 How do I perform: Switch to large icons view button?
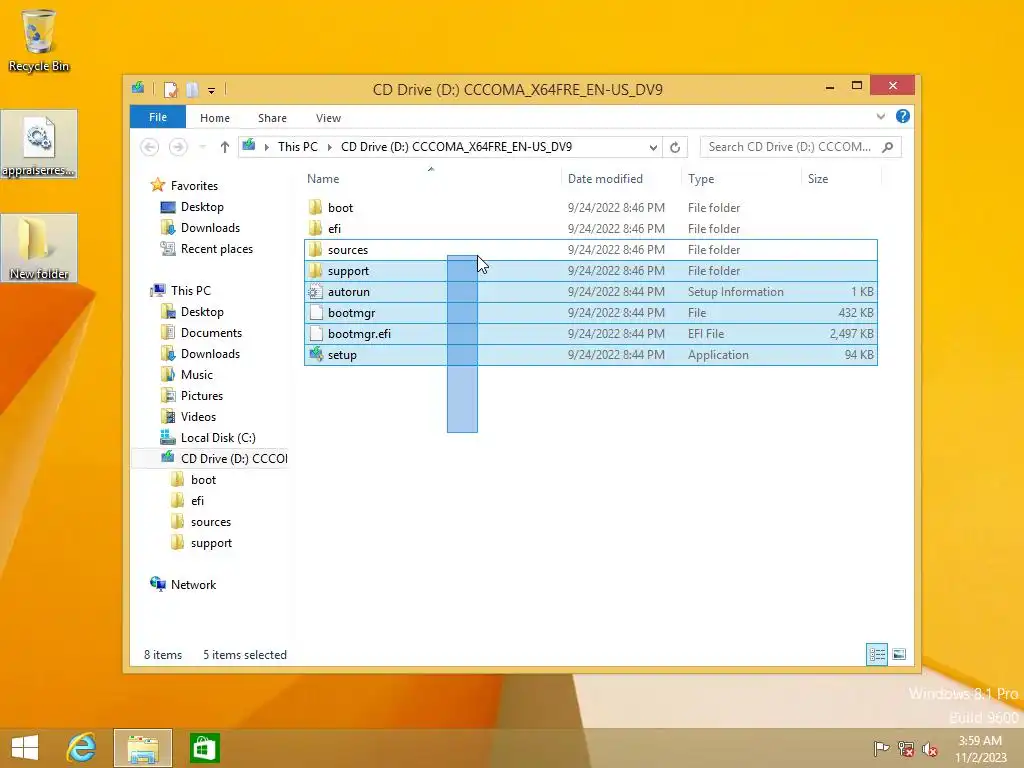(x=899, y=654)
